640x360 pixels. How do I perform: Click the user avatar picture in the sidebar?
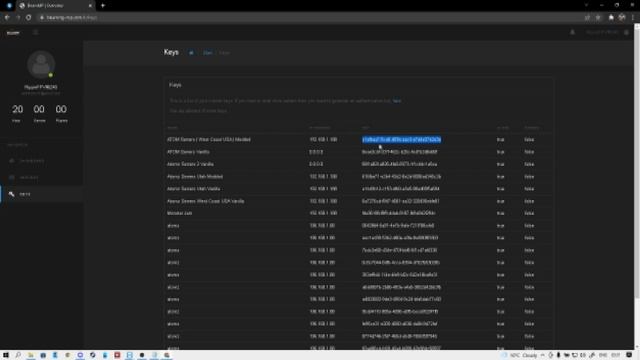coord(41,64)
